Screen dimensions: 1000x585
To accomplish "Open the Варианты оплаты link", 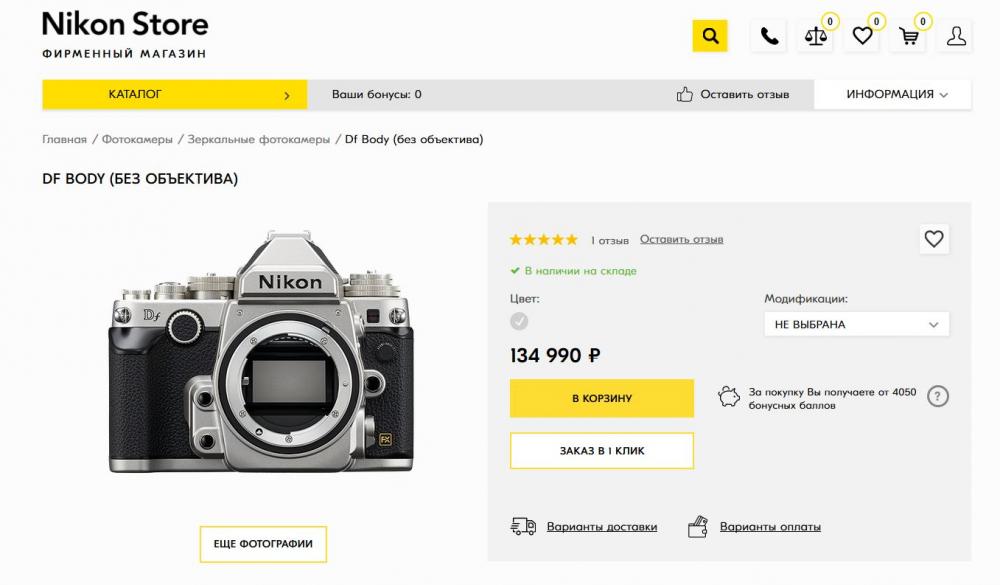I will pos(770,526).
